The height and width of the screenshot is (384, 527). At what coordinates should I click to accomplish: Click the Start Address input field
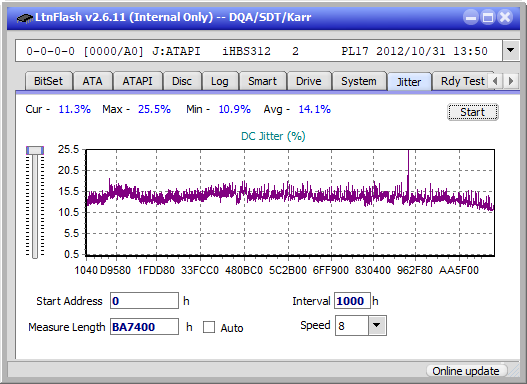[145, 301]
